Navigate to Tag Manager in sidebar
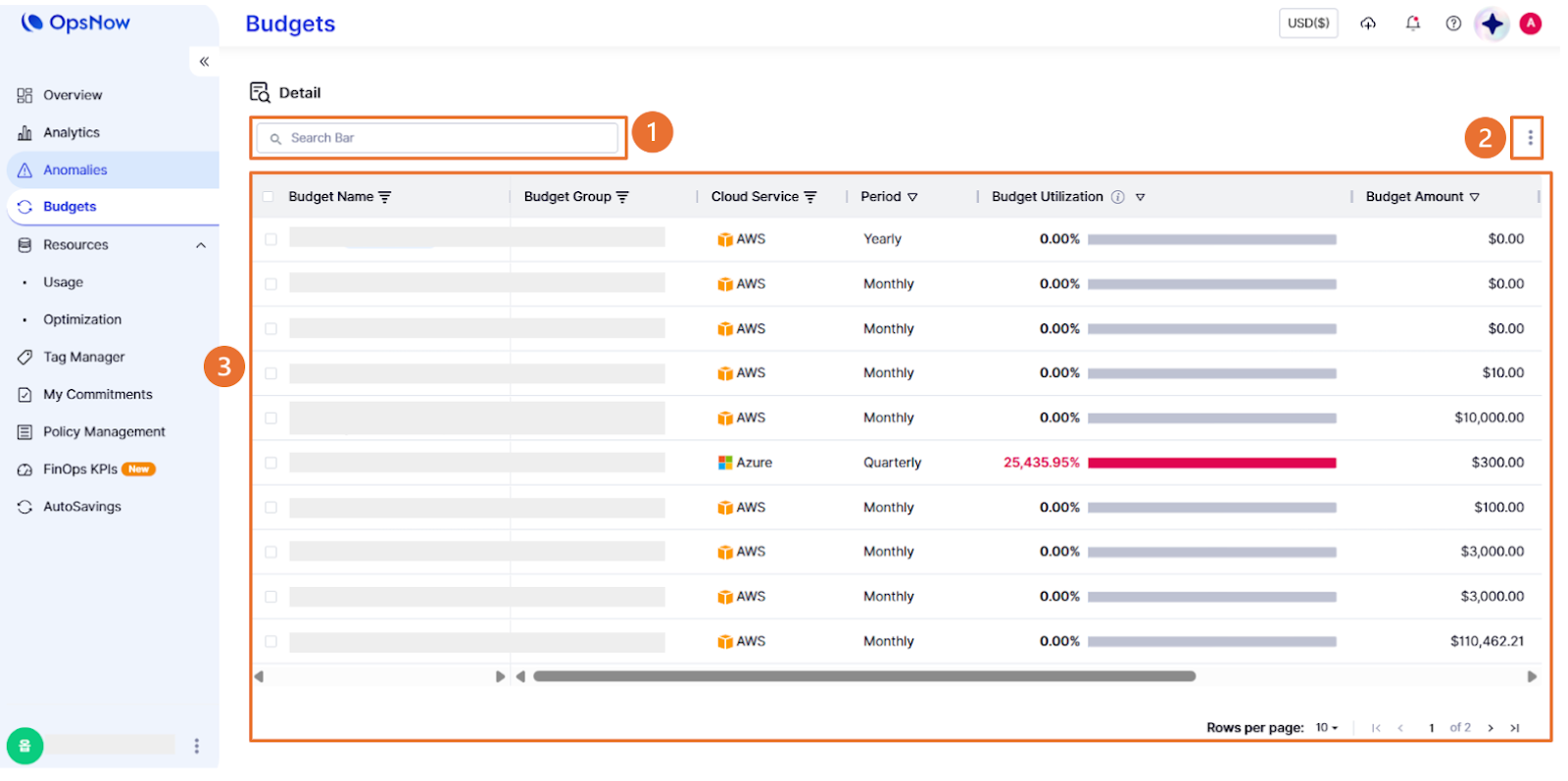The image size is (1568, 781). 83,358
